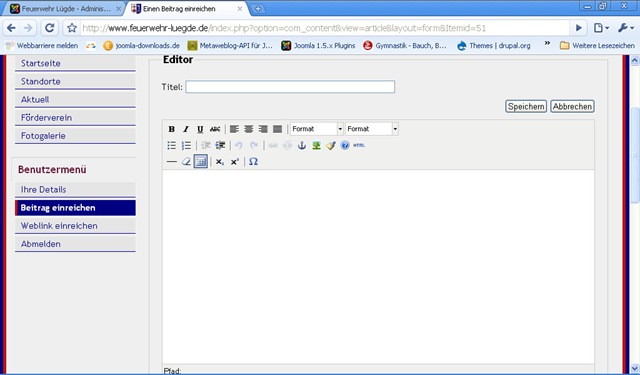Click into the Titel input field
The image size is (640, 375).
290,87
